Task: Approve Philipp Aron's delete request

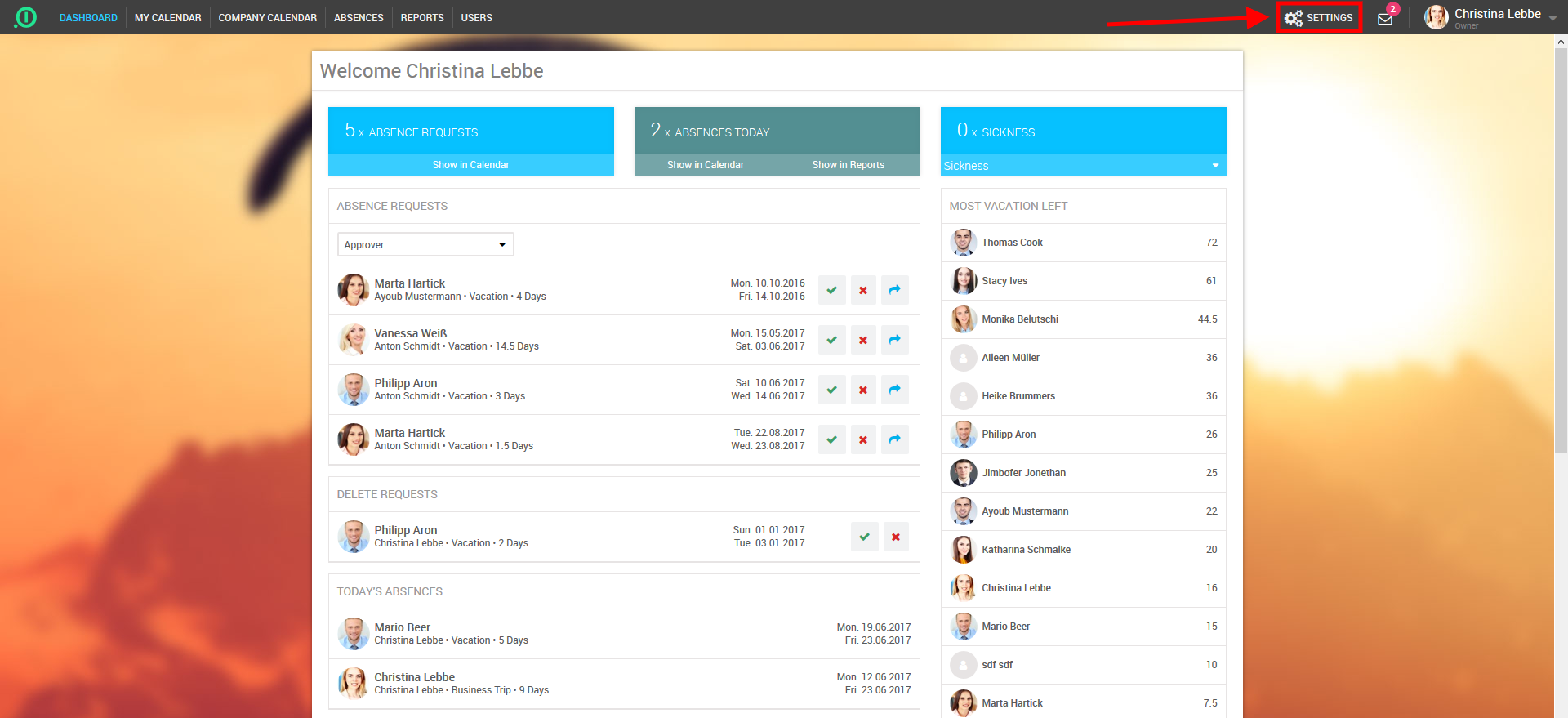Action: pyautogui.click(x=864, y=537)
